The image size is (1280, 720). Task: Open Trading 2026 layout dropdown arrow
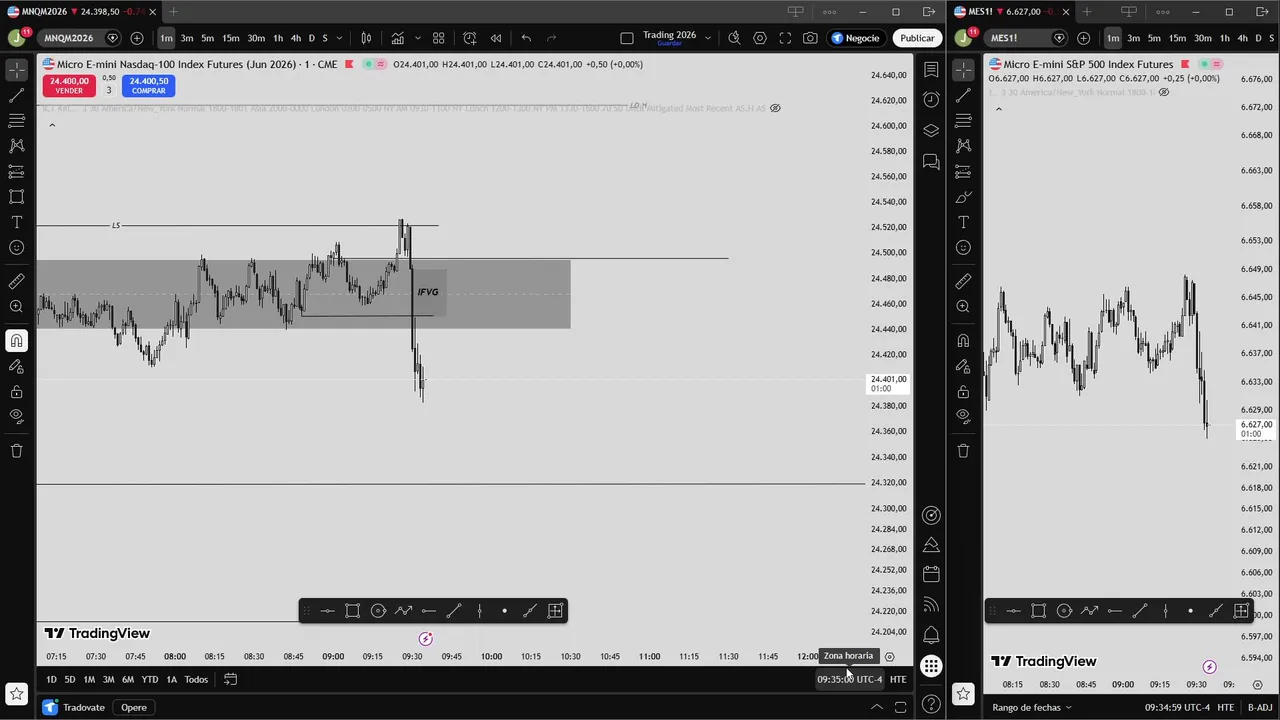(x=708, y=38)
